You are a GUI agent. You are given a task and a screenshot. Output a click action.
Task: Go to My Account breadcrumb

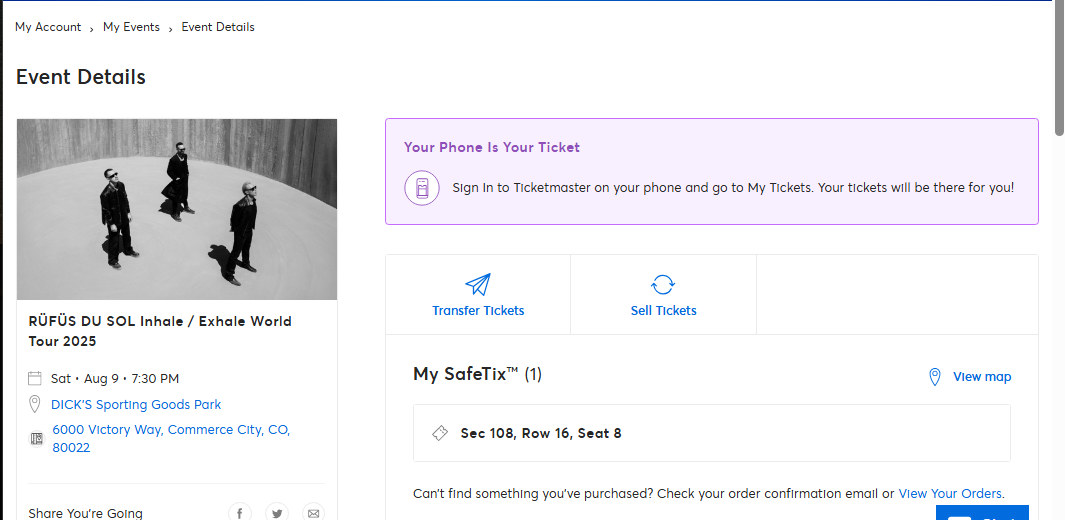pos(48,27)
